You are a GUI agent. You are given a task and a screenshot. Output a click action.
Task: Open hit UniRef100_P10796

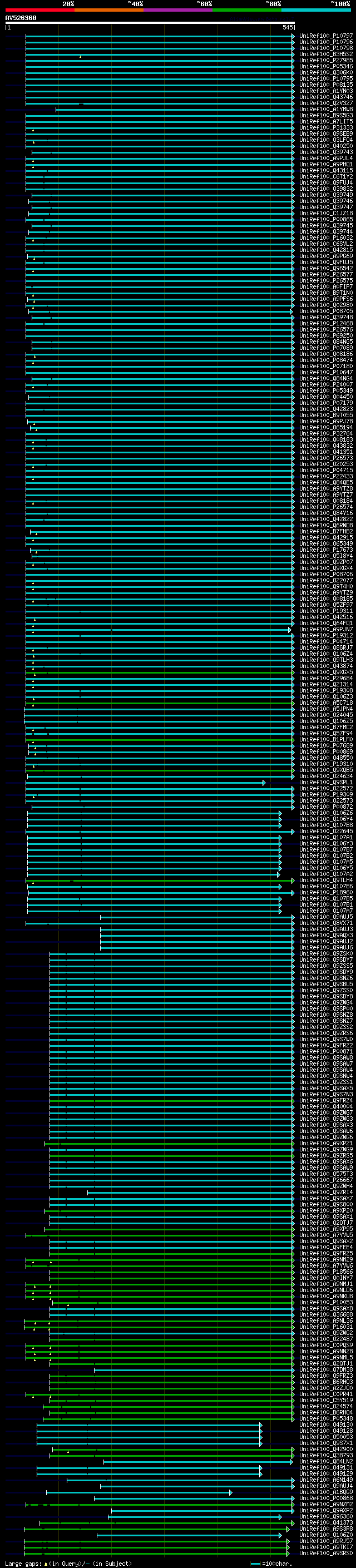pyautogui.click(x=326, y=42)
